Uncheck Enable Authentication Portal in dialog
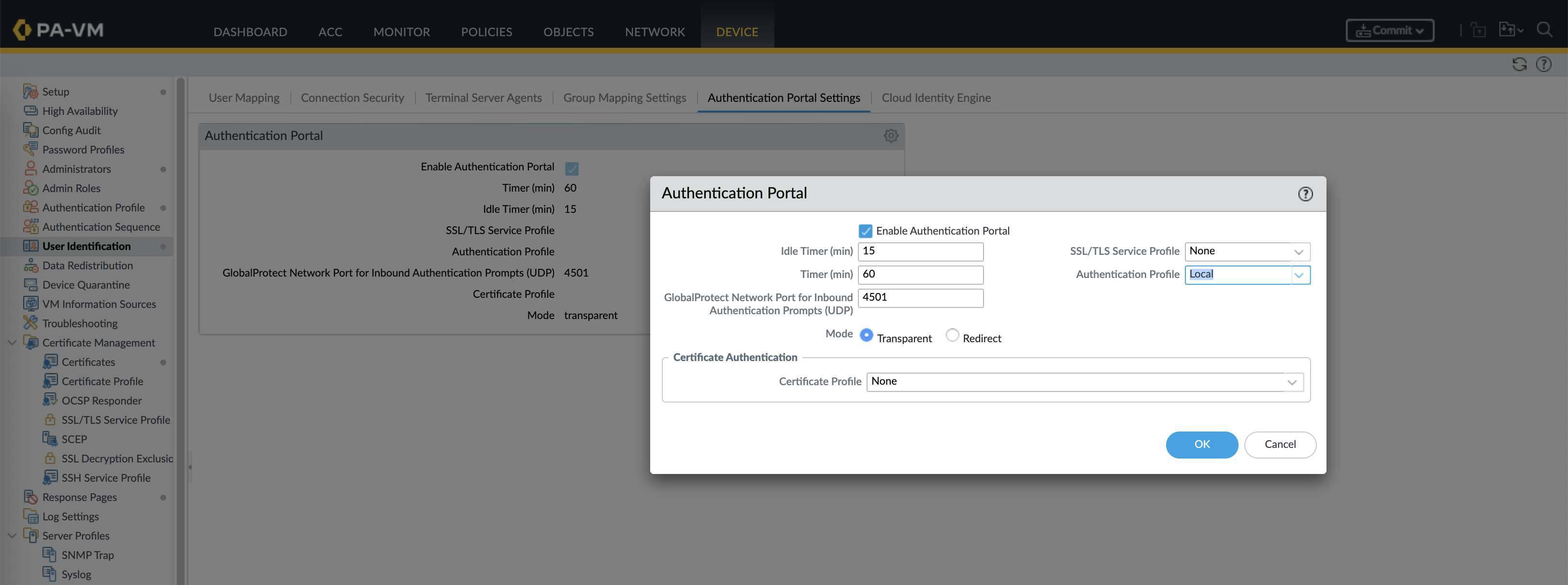The height and width of the screenshot is (585, 1568). coord(865,231)
